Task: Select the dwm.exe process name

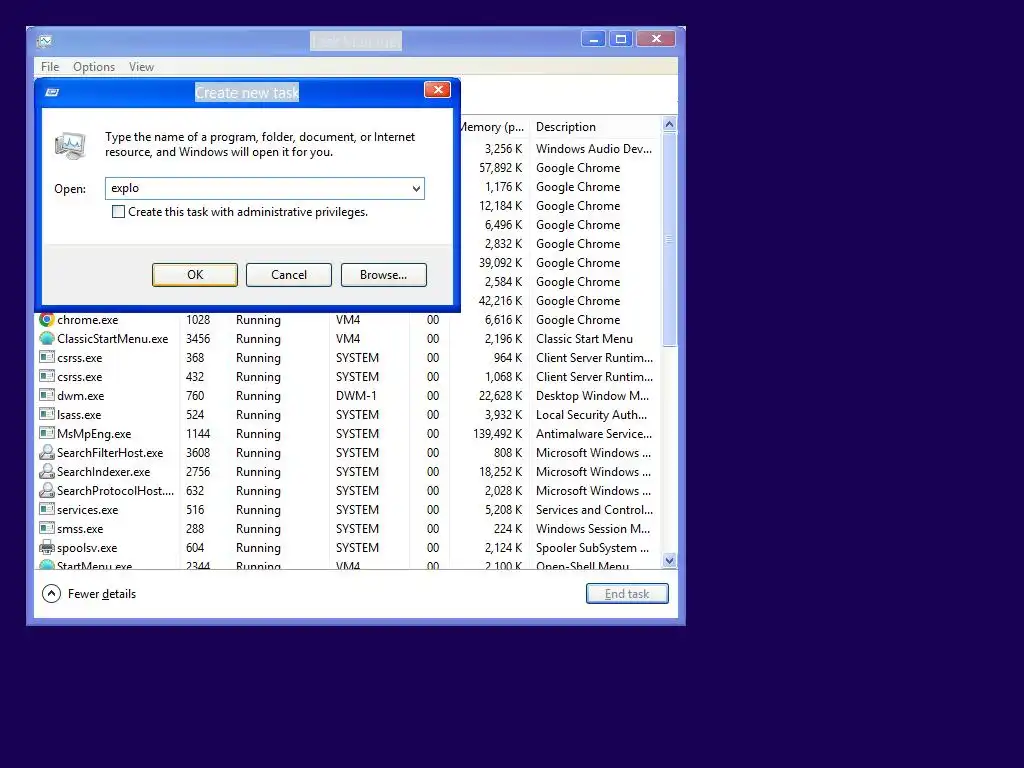Action: click(x=80, y=396)
